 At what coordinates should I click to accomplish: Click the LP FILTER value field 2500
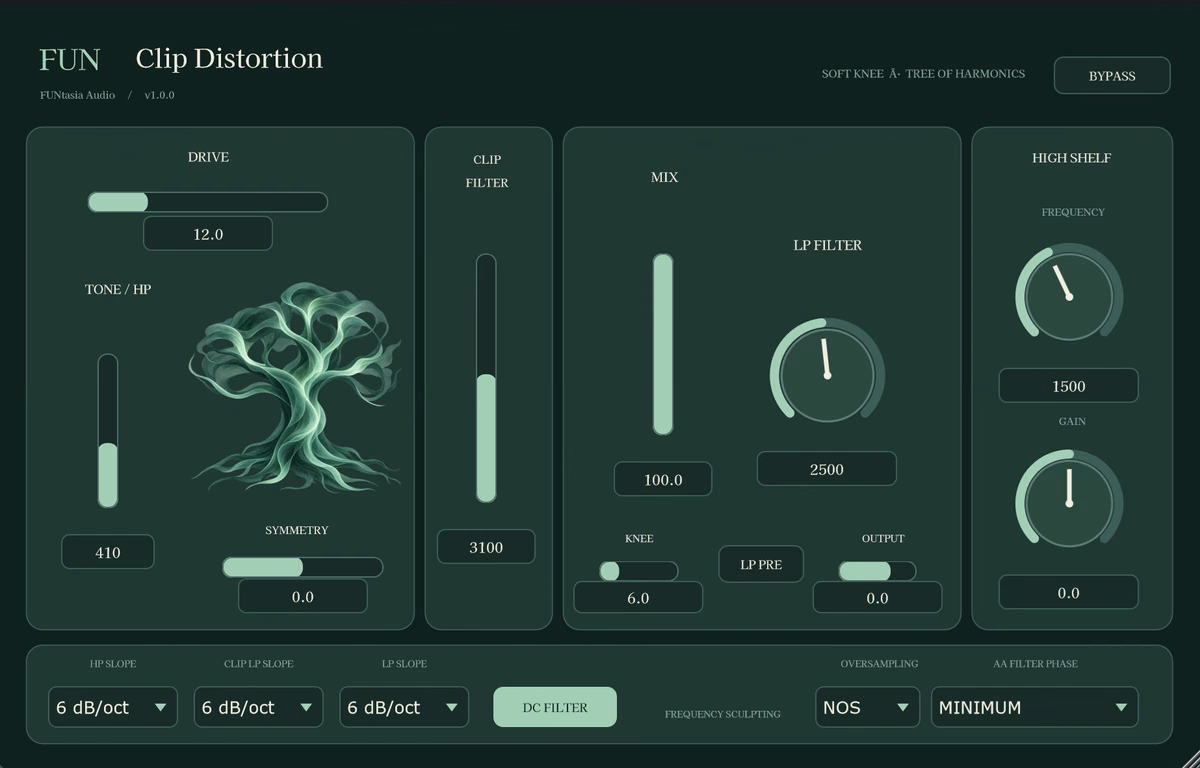[x=827, y=469]
